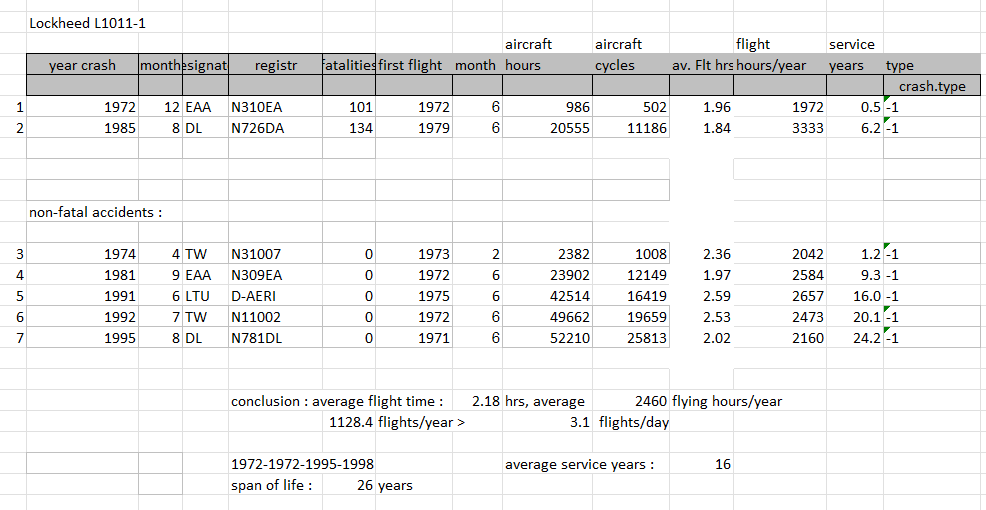
Task: Click aircraft hours value 52210
Action: point(547,338)
